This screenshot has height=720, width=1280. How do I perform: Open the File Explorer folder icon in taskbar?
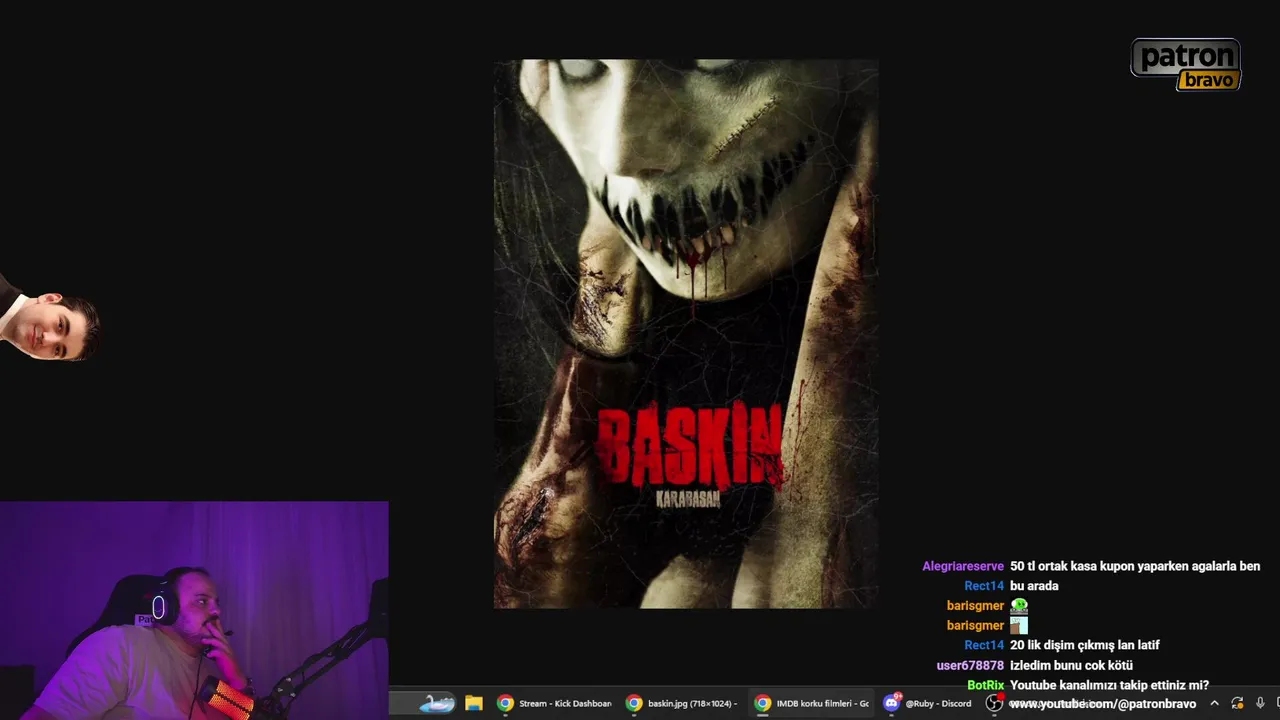pos(474,703)
